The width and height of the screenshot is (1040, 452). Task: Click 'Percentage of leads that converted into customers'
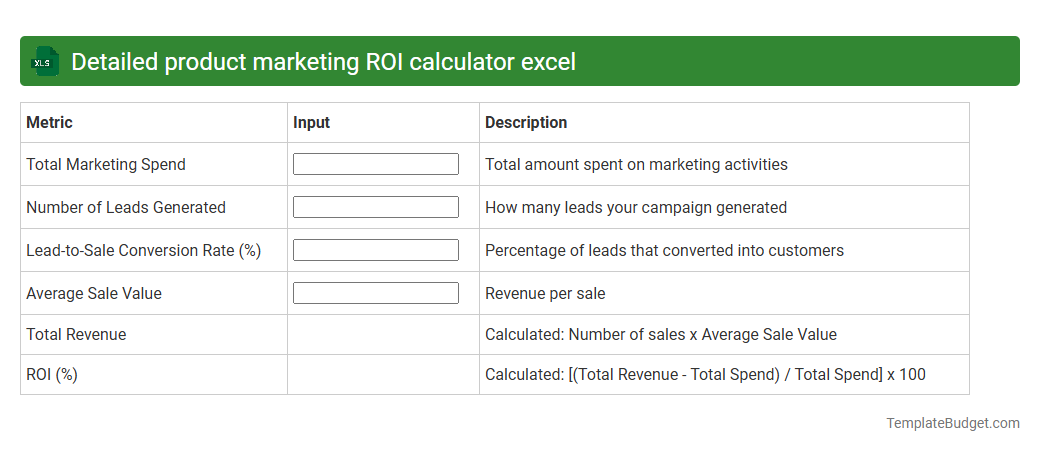(x=665, y=251)
